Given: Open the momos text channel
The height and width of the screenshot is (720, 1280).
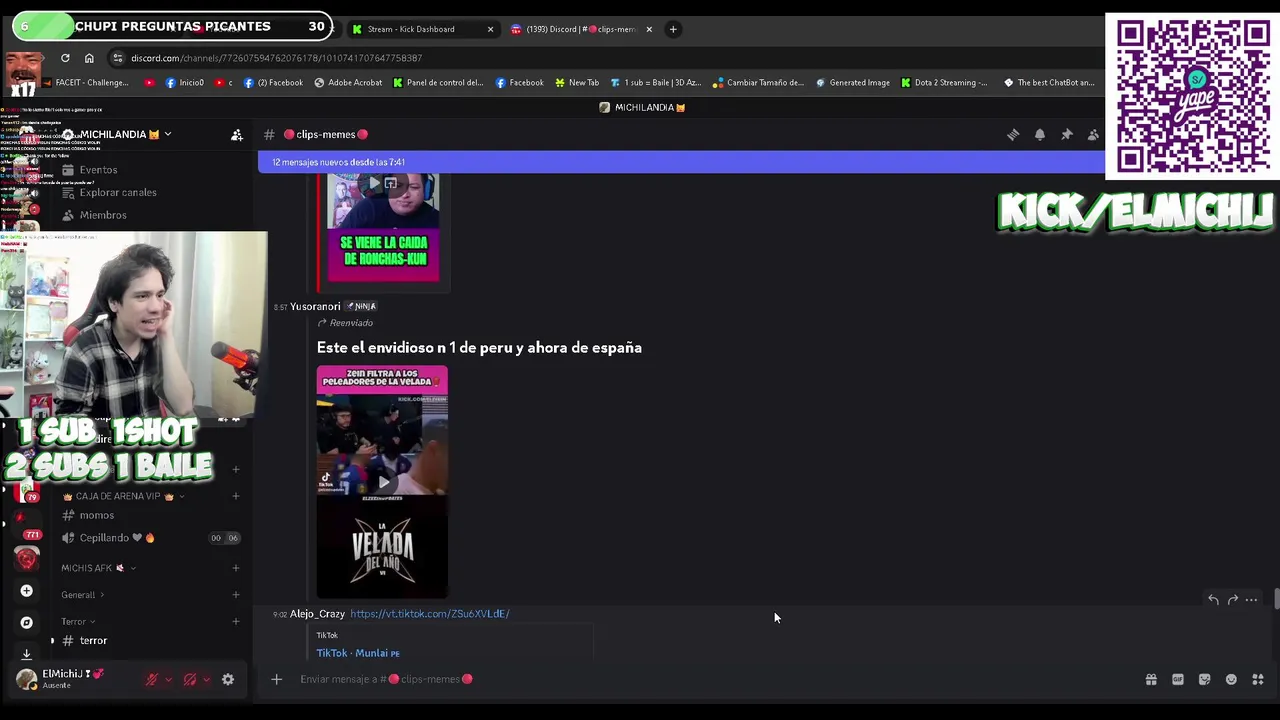Looking at the screenshot, I should (x=97, y=515).
